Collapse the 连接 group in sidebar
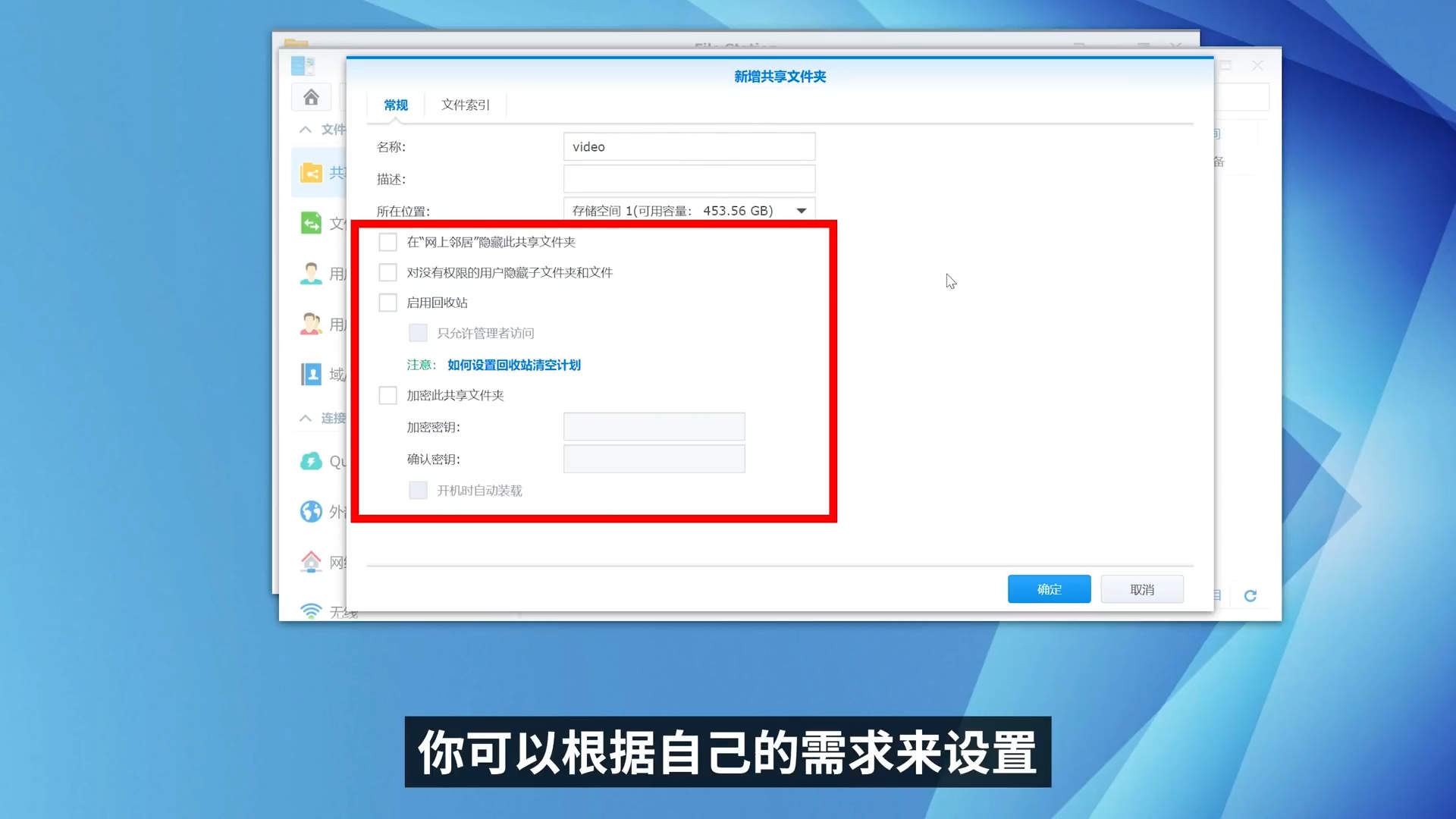 [x=306, y=418]
